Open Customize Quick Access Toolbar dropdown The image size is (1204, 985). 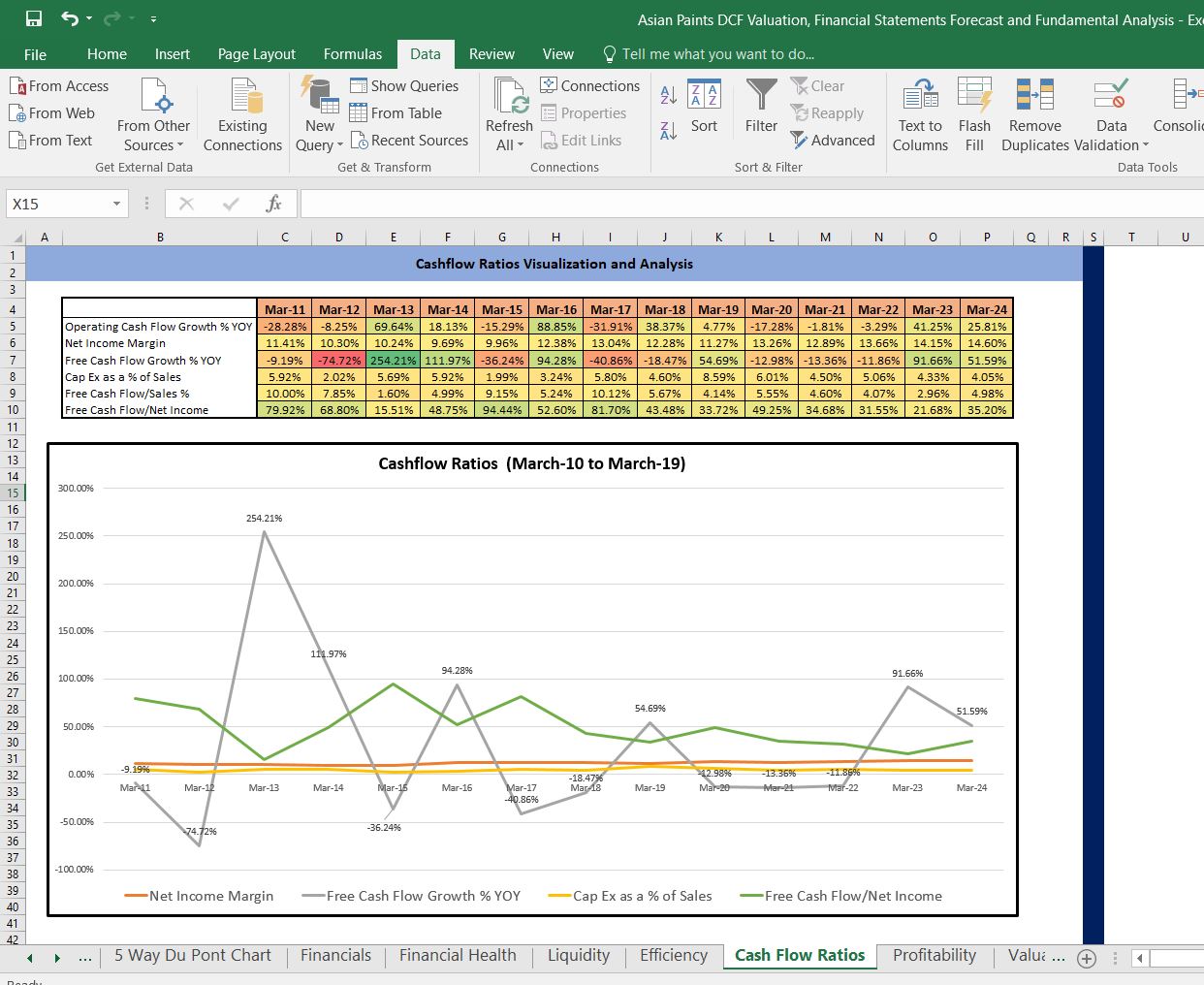click(154, 18)
